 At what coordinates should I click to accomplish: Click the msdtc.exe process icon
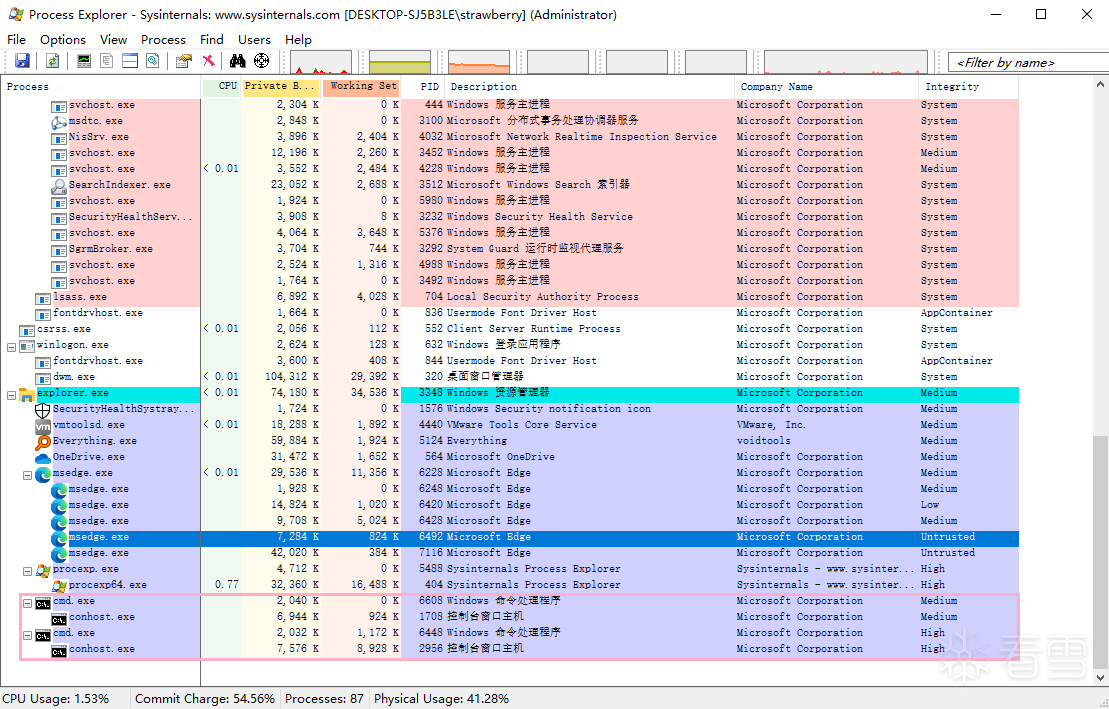[59, 122]
